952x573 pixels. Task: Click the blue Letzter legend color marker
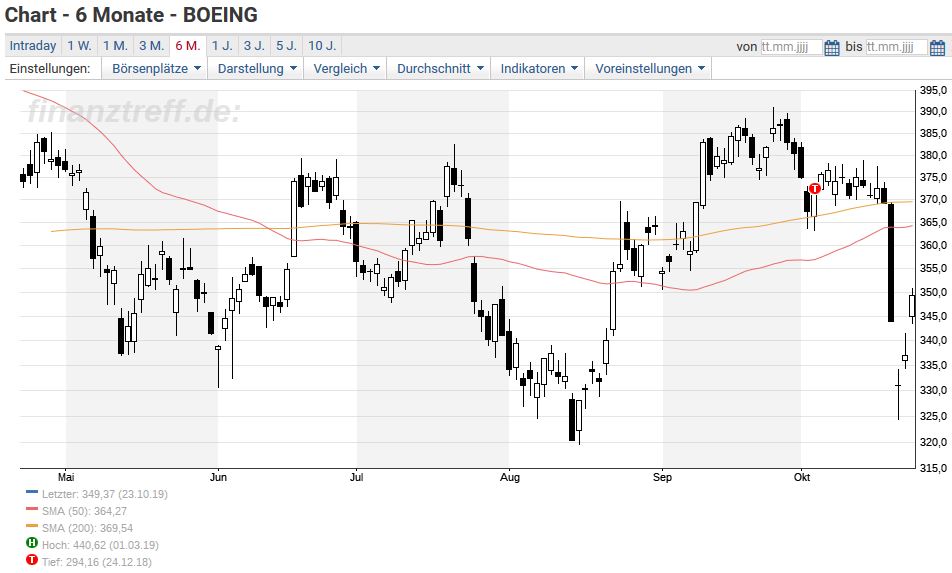click(32, 492)
